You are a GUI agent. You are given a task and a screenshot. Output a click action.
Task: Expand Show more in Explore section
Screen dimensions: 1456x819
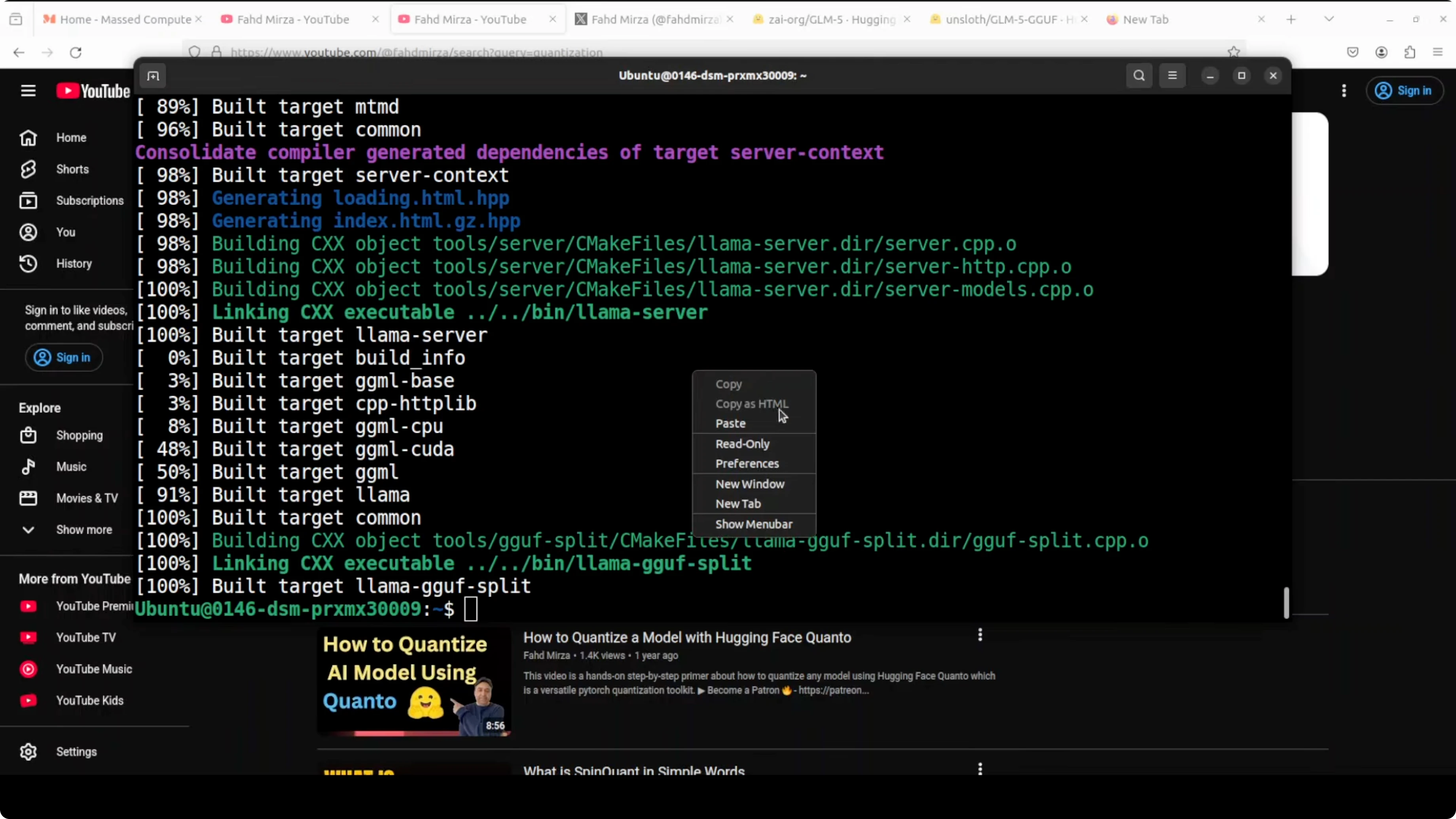(x=83, y=530)
